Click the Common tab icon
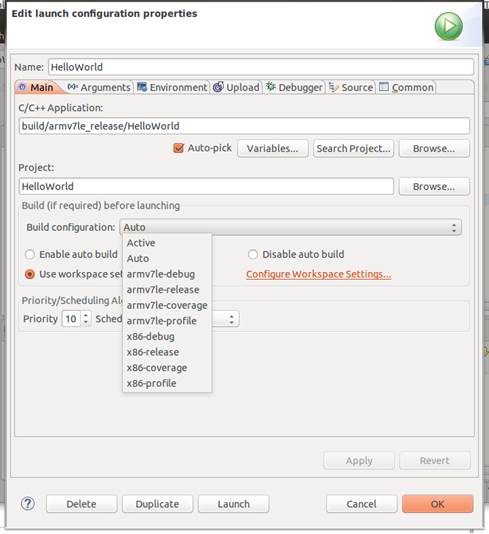This screenshot has width=489, height=534. point(384,87)
